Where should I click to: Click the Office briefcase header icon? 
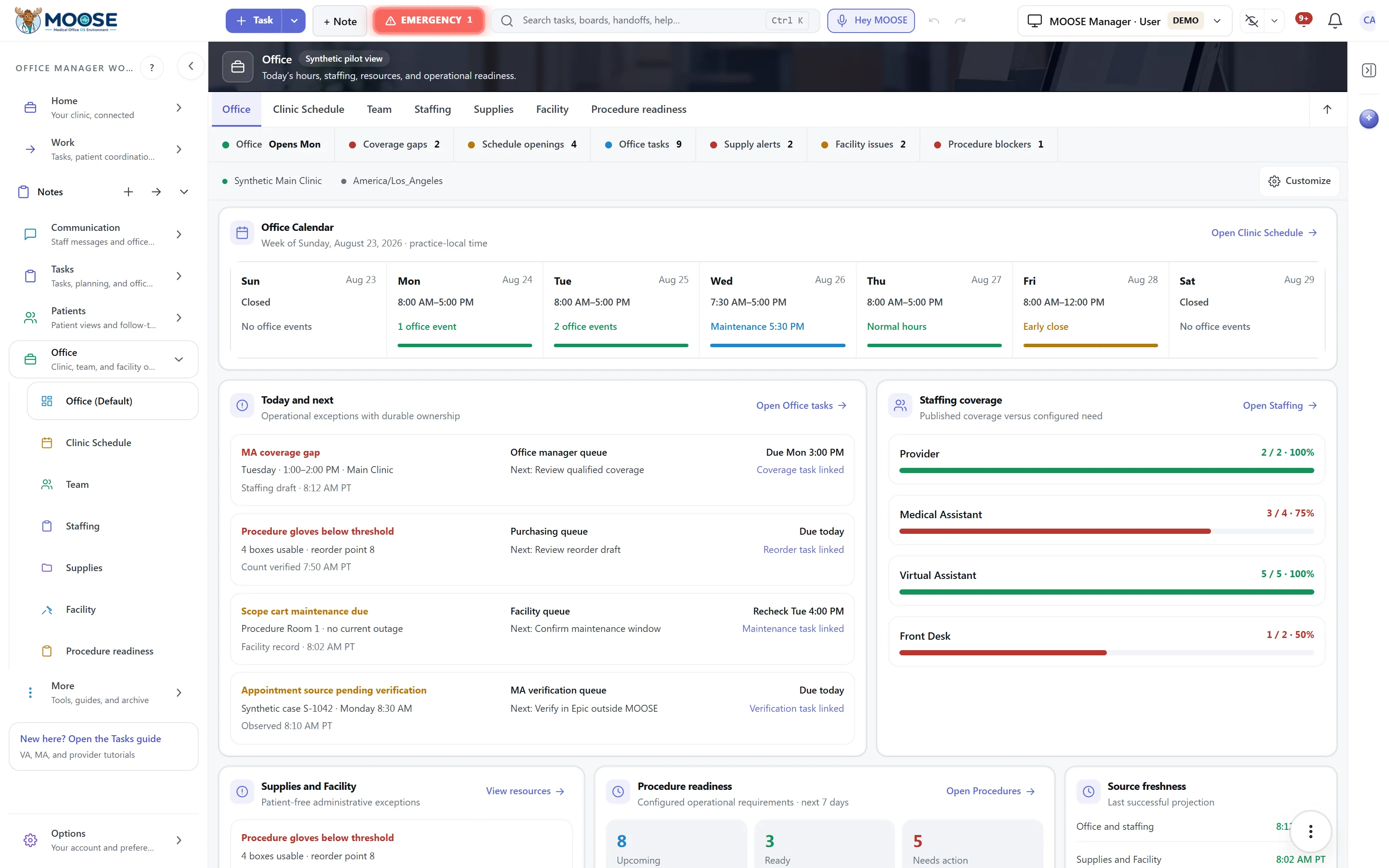237,67
